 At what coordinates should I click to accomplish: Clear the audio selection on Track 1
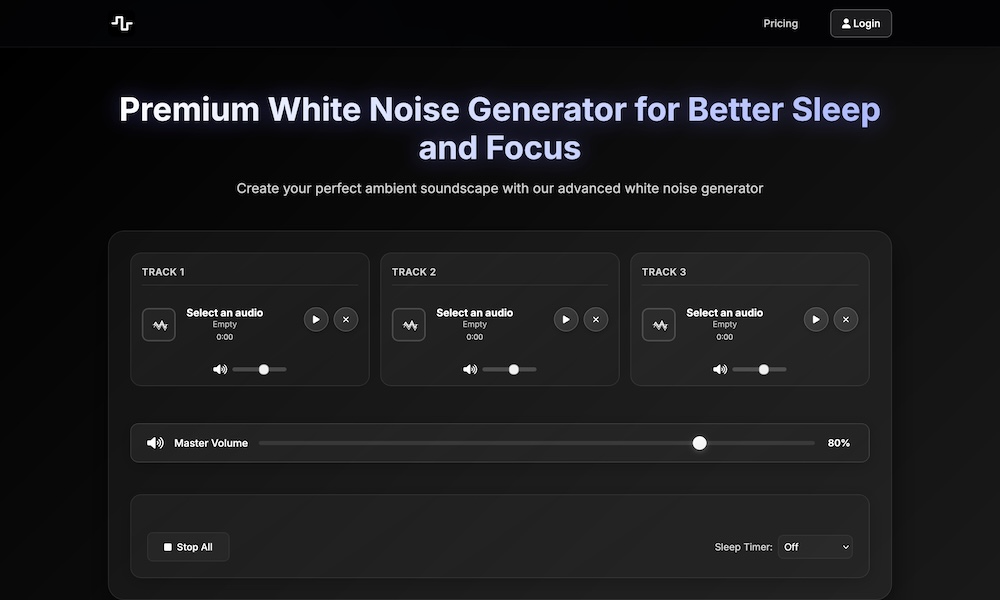click(346, 319)
